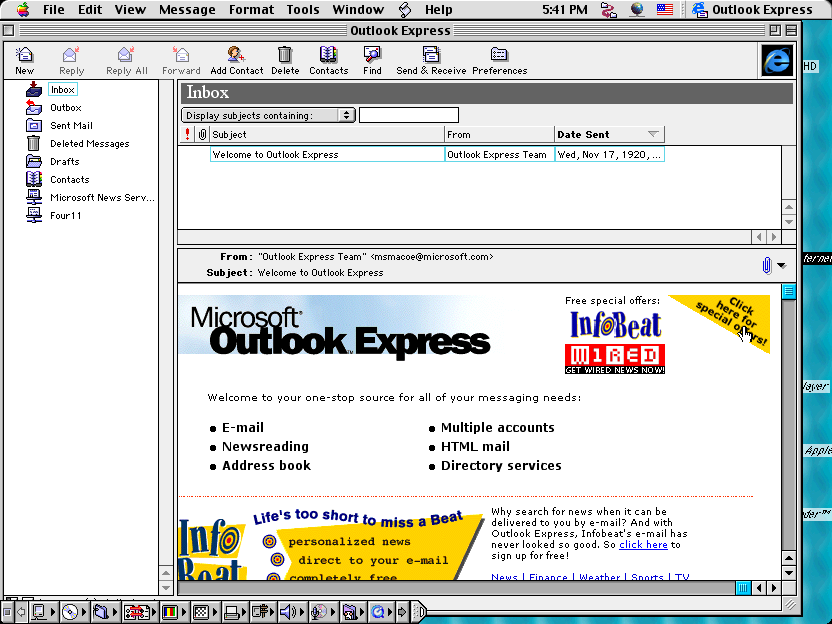This screenshot has height=624, width=832.
Task: Select the Four11 directory service
Action: [65, 216]
